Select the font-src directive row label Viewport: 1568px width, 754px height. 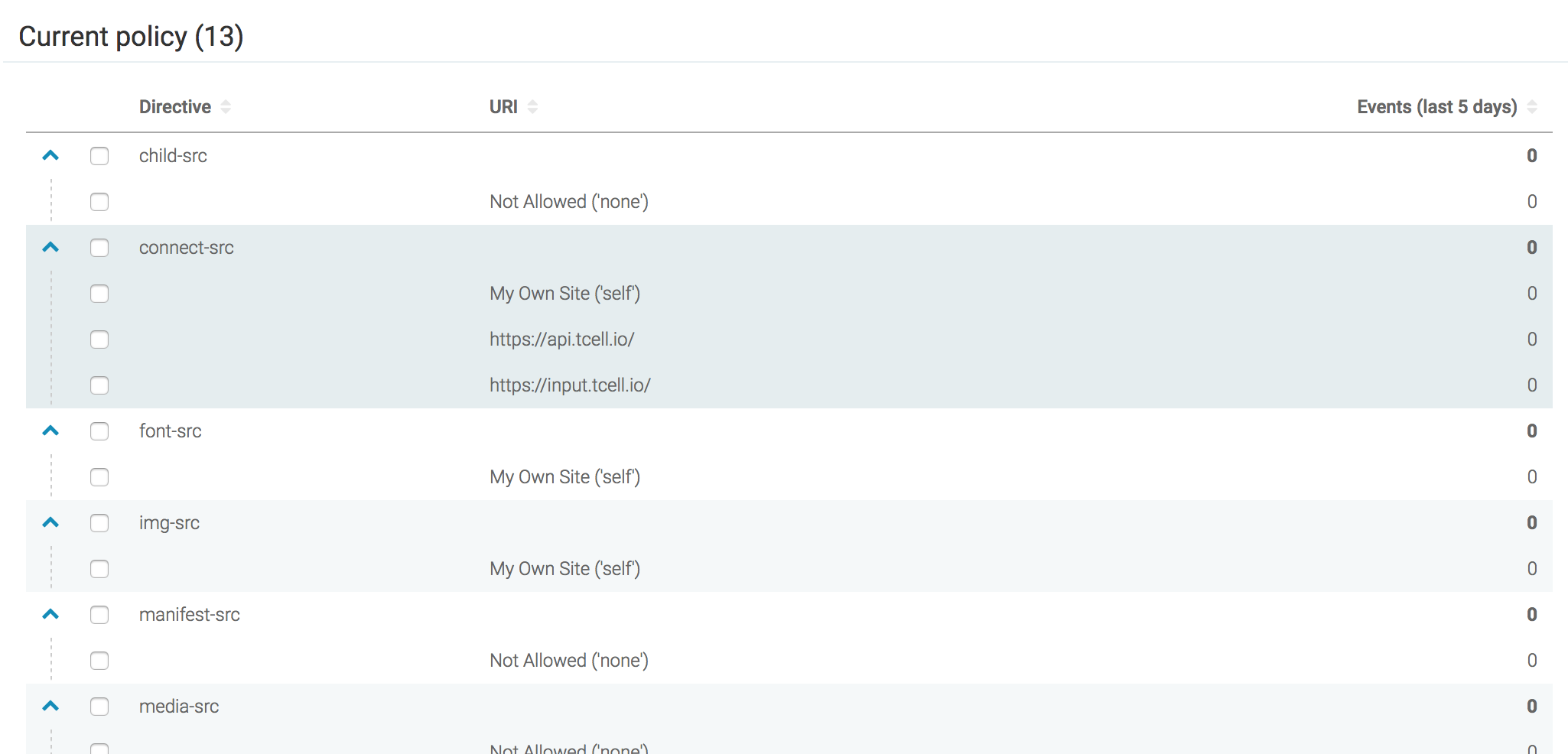[x=171, y=431]
